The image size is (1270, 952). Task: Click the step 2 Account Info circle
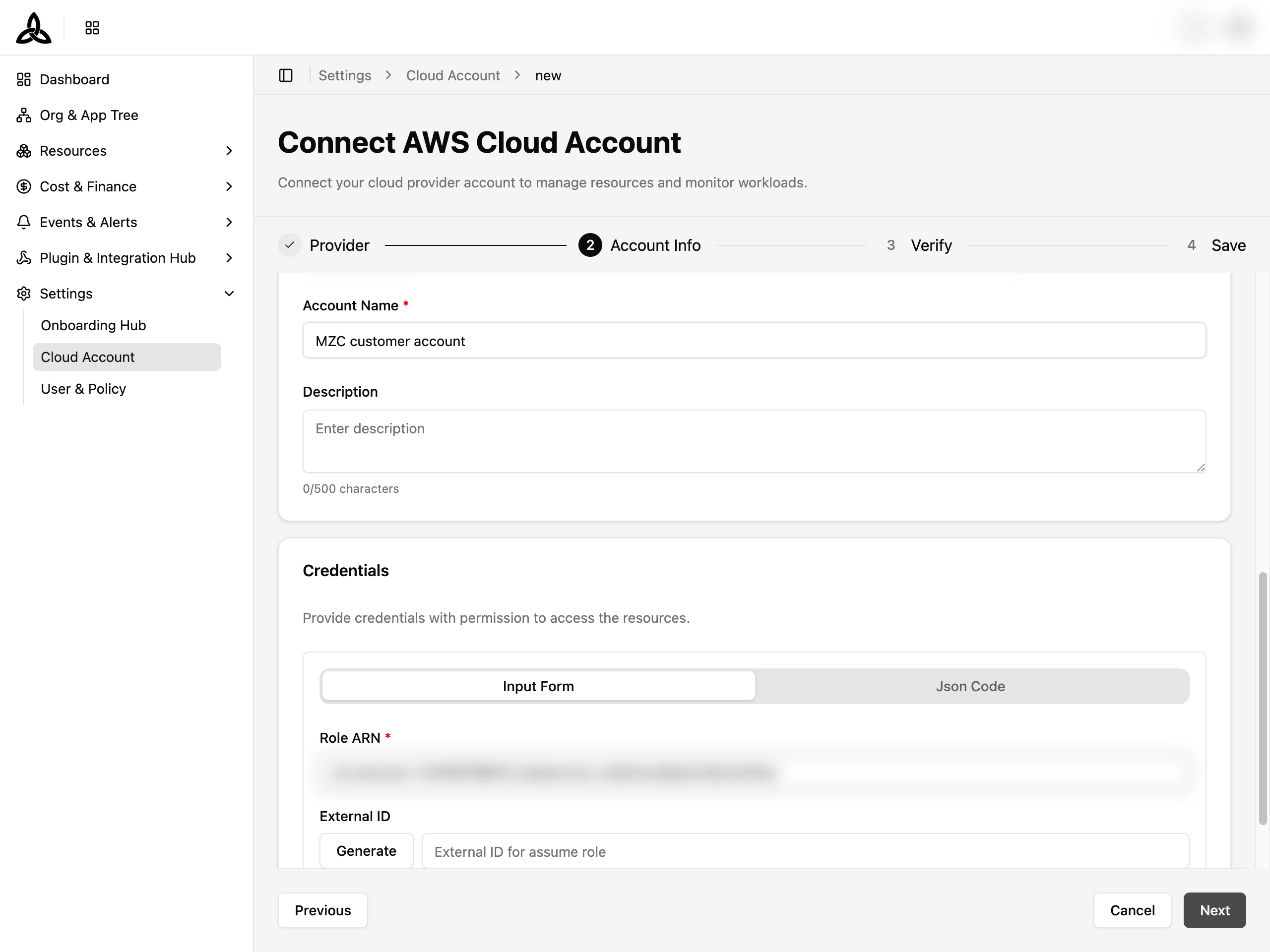tap(590, 245)
